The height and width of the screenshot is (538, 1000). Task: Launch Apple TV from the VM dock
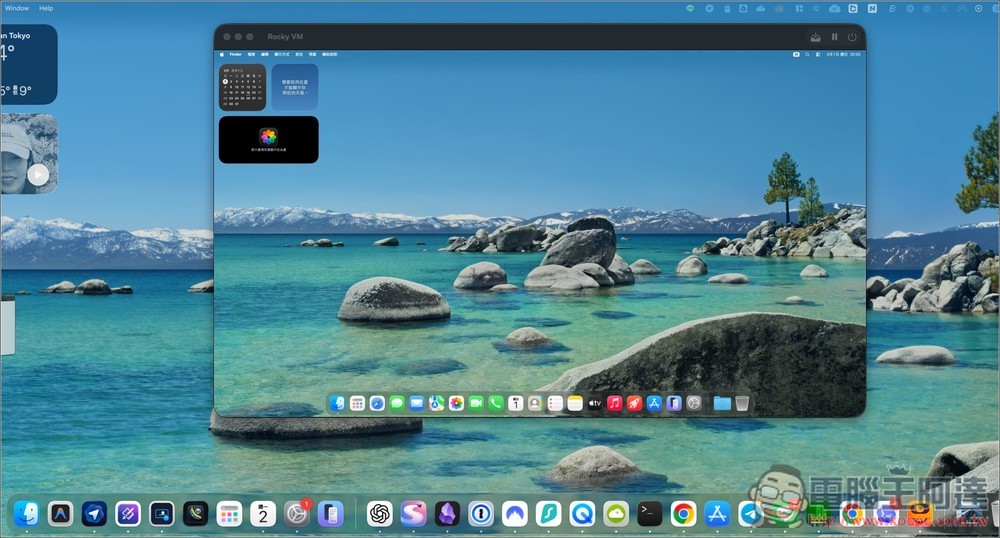coord(595,403)
